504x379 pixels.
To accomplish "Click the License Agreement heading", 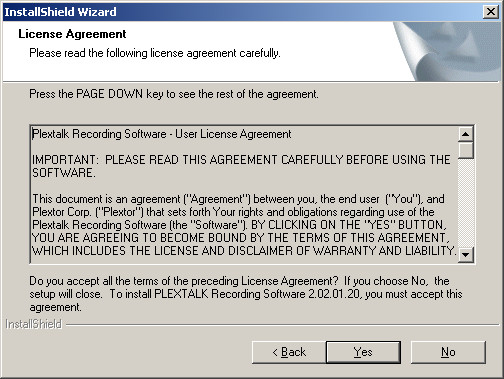I will click(x=72, y=34).
